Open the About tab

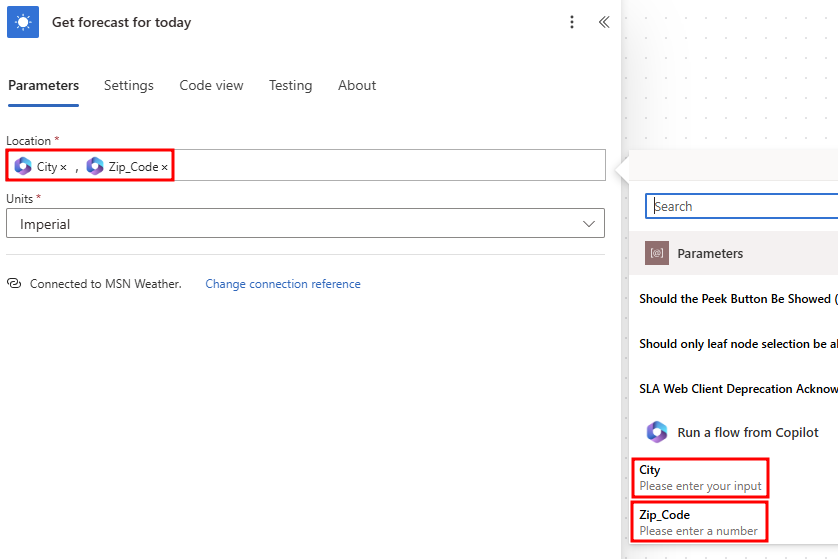click(357, 86)
